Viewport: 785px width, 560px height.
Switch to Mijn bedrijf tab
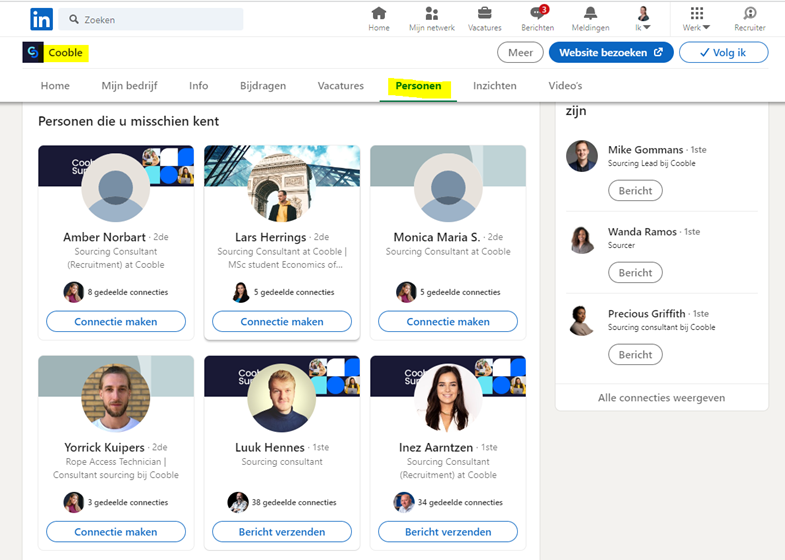tap(129, 86)
